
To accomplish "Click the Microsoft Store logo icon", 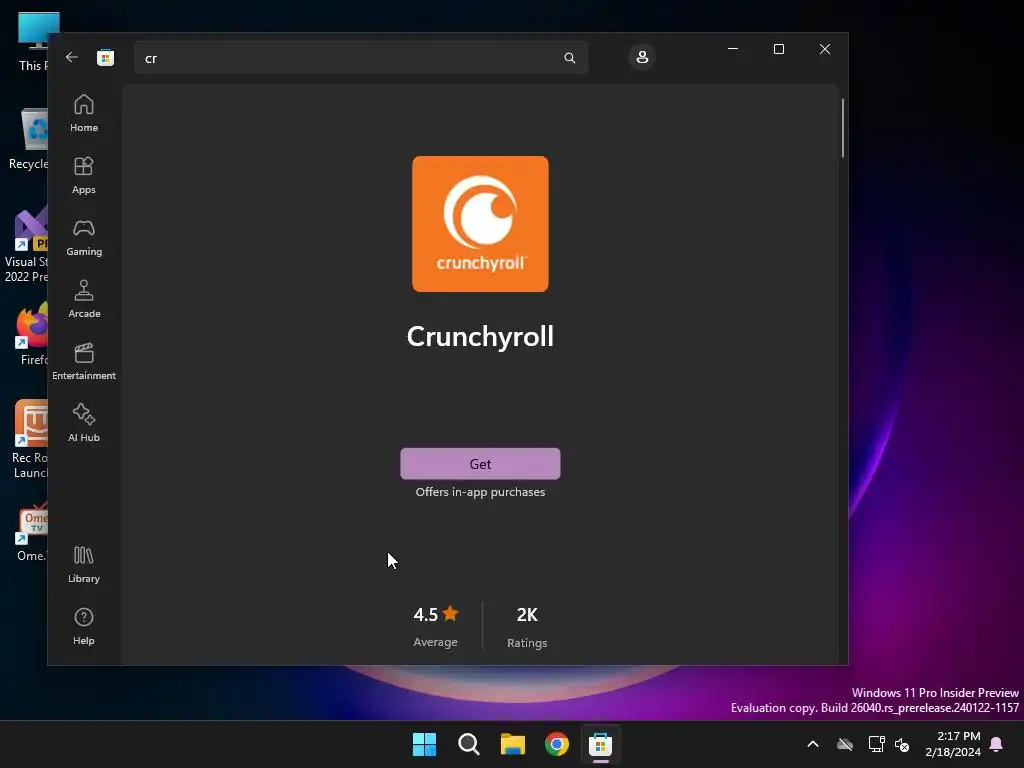I will [x=105, y=57].
